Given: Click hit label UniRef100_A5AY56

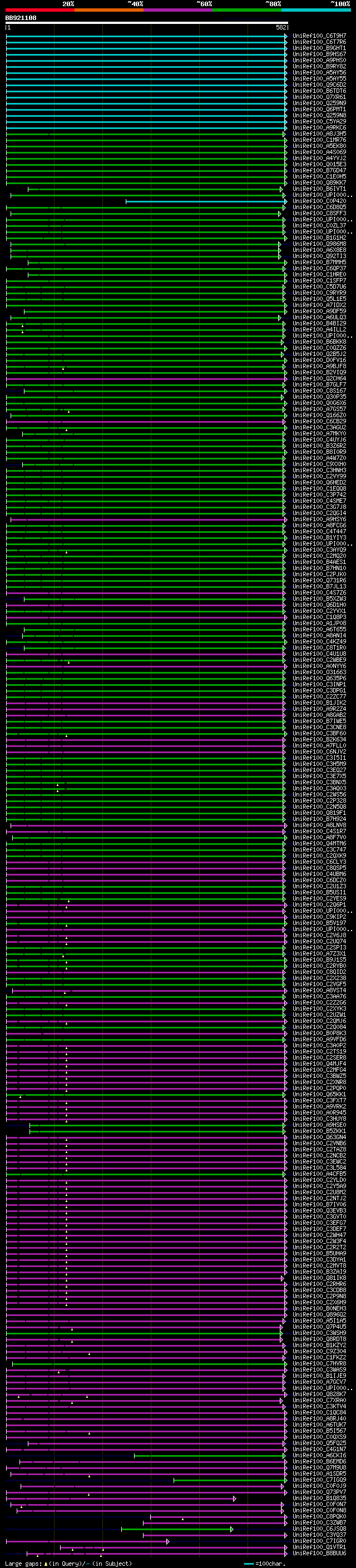Looking at the screenshot, I should [x=319, y=72].
